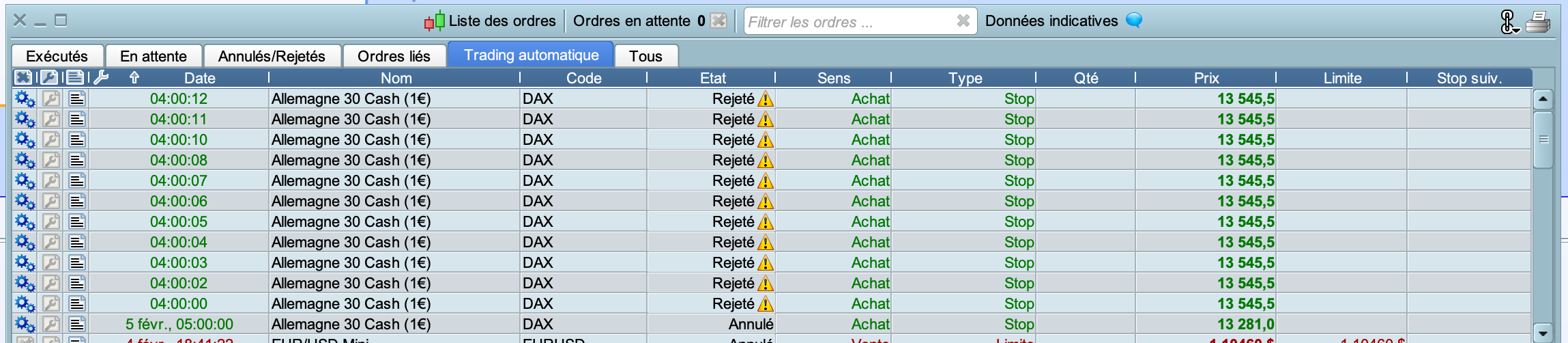
Task: Open the link-group chain dropdown
Action: pyautogui.click(x=1509, y=22)
